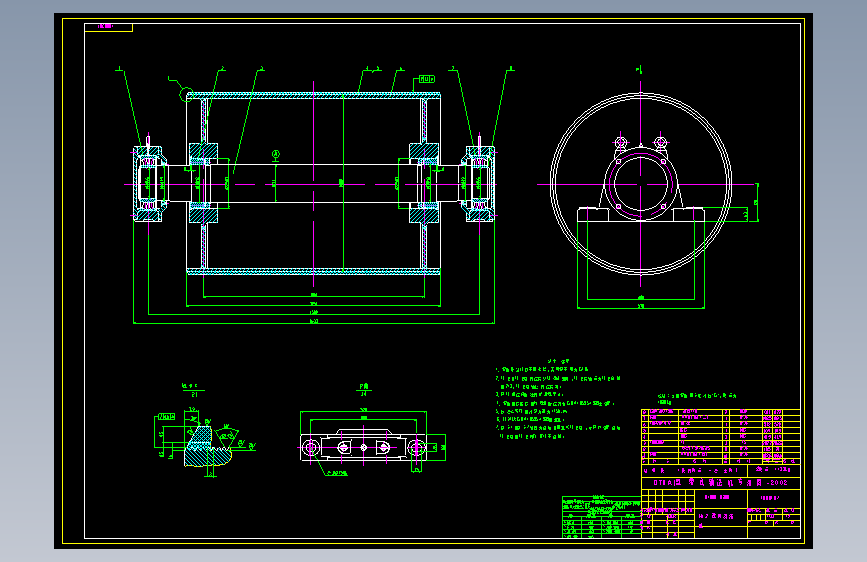Click the green revision table beside the title block
Viewport: 867px width, 562px height.
pyautogui.click(x=602, y=517)
